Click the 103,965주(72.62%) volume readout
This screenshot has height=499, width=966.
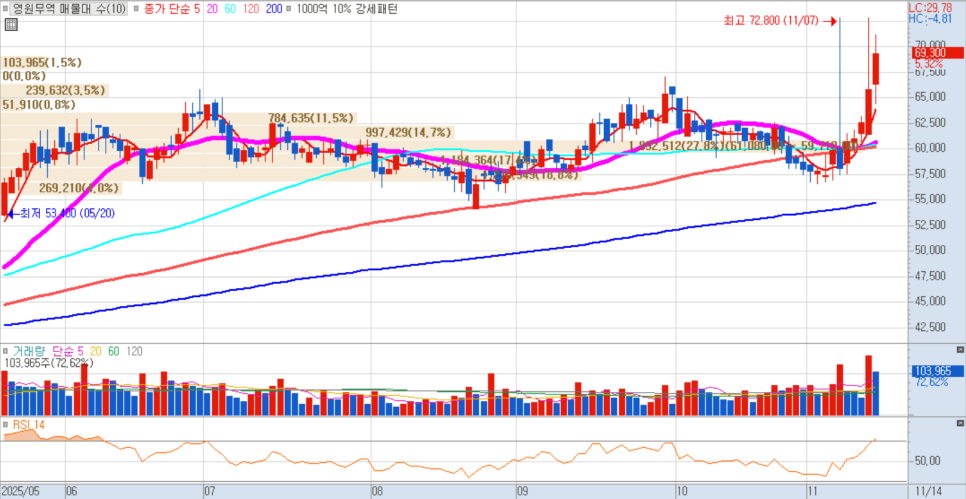point(50,364)
